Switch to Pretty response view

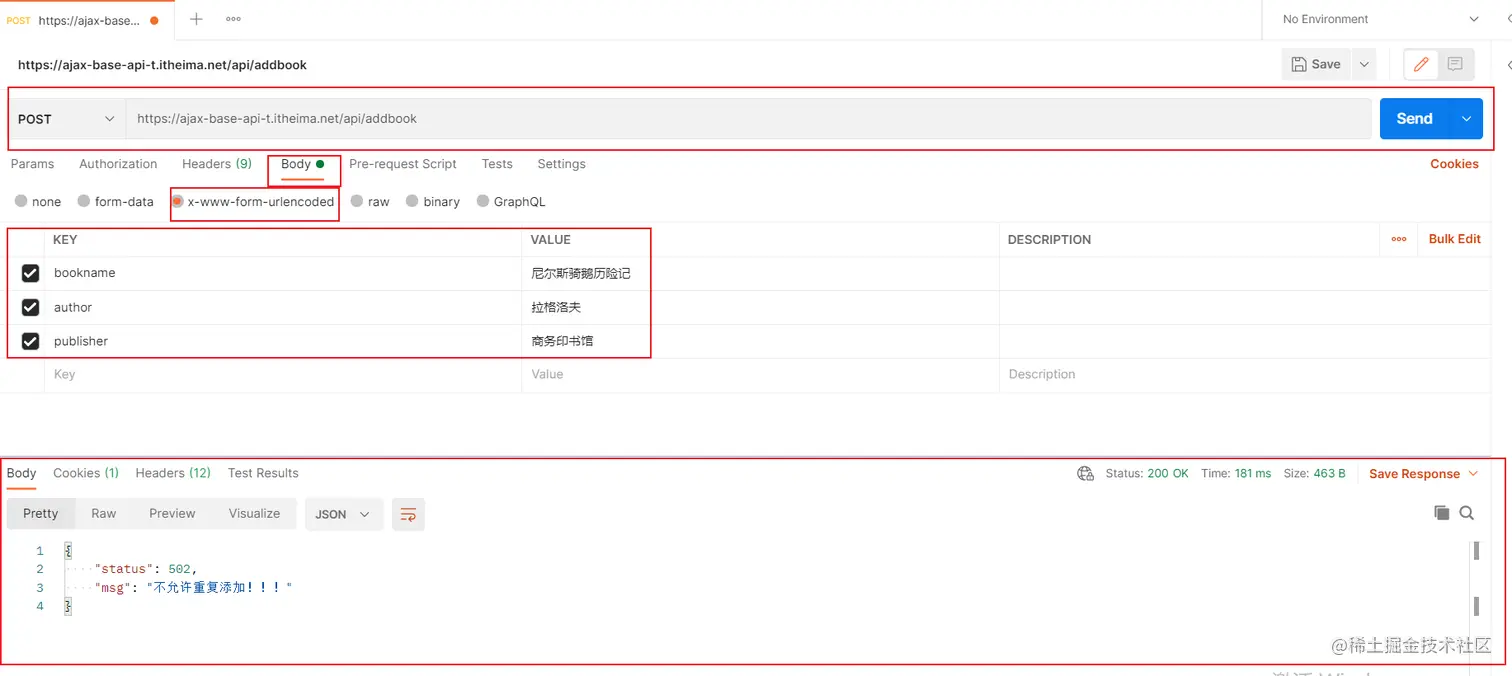pos(41,514)
